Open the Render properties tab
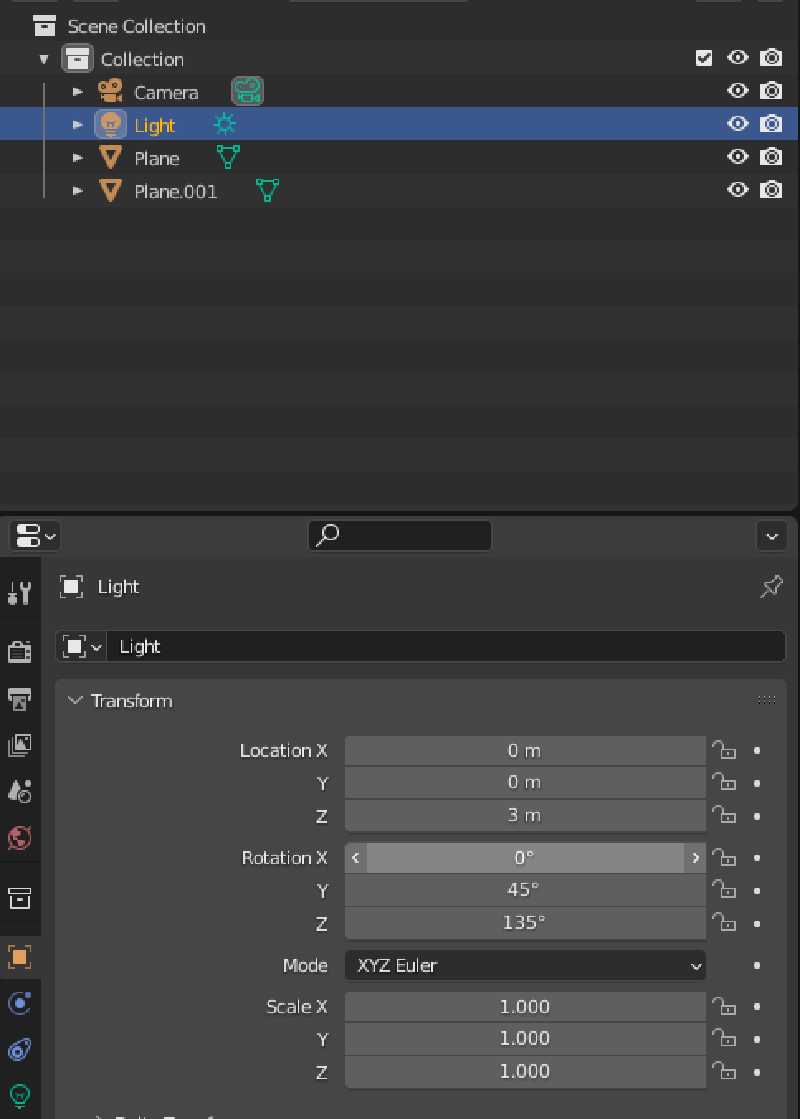The image size is (800, 1119). (x=19, y=652)
